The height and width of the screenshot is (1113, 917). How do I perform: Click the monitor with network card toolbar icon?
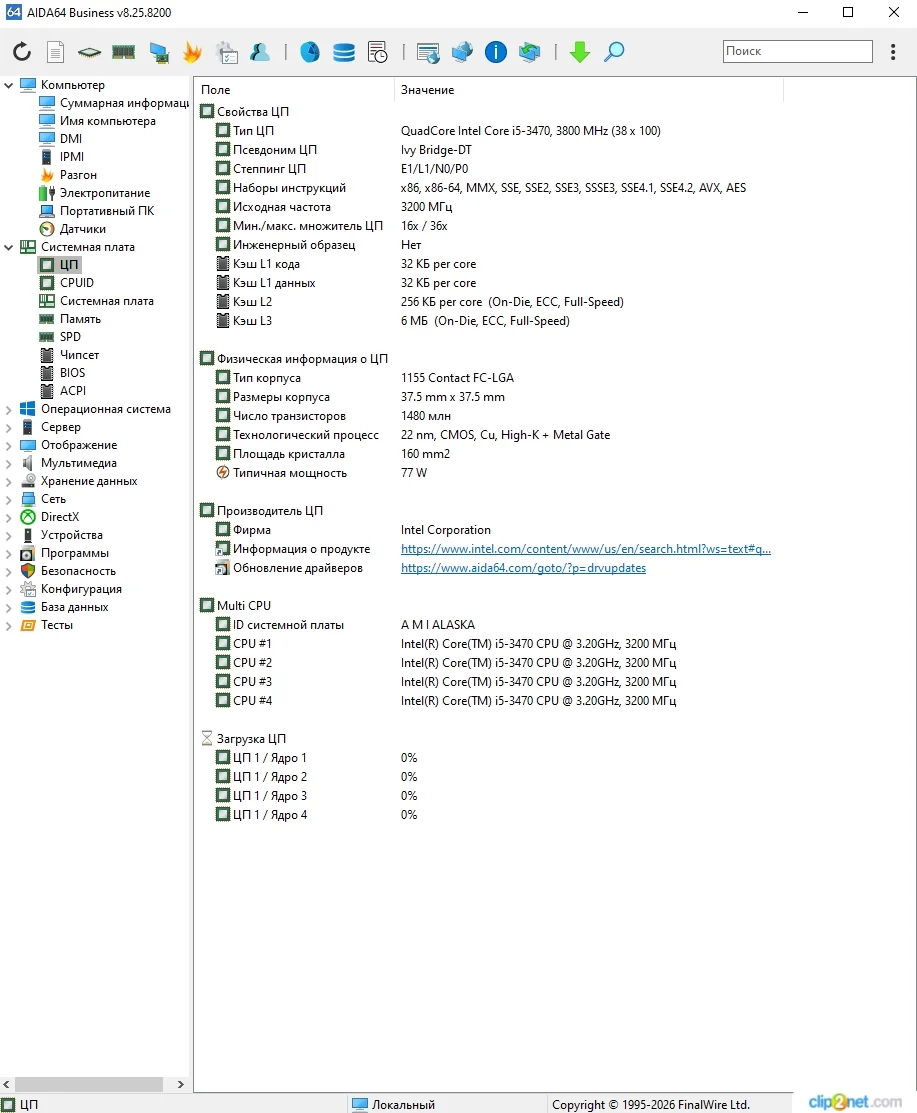[159, 53]
